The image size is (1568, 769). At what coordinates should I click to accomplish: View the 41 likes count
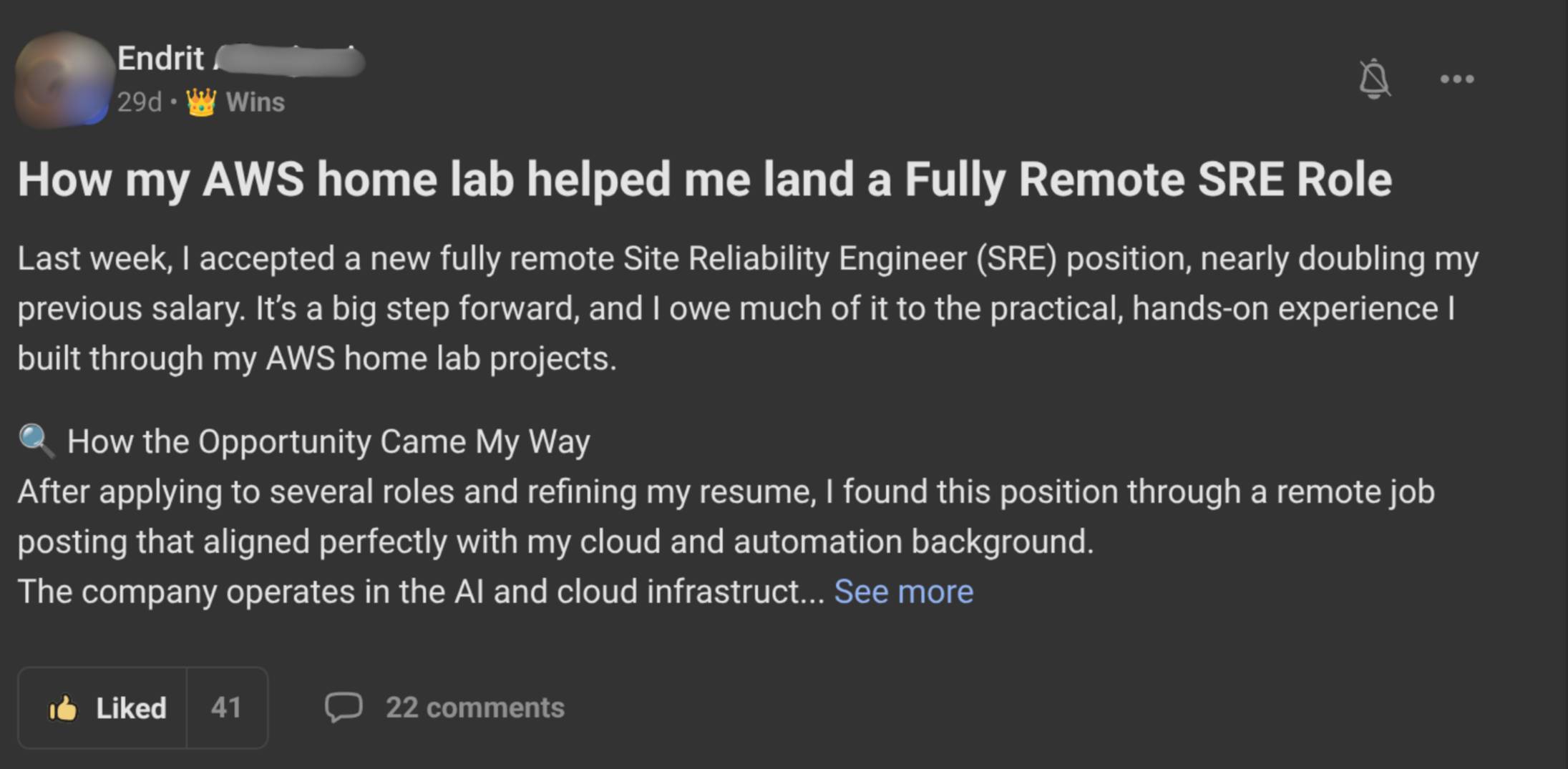coord(226,707)
